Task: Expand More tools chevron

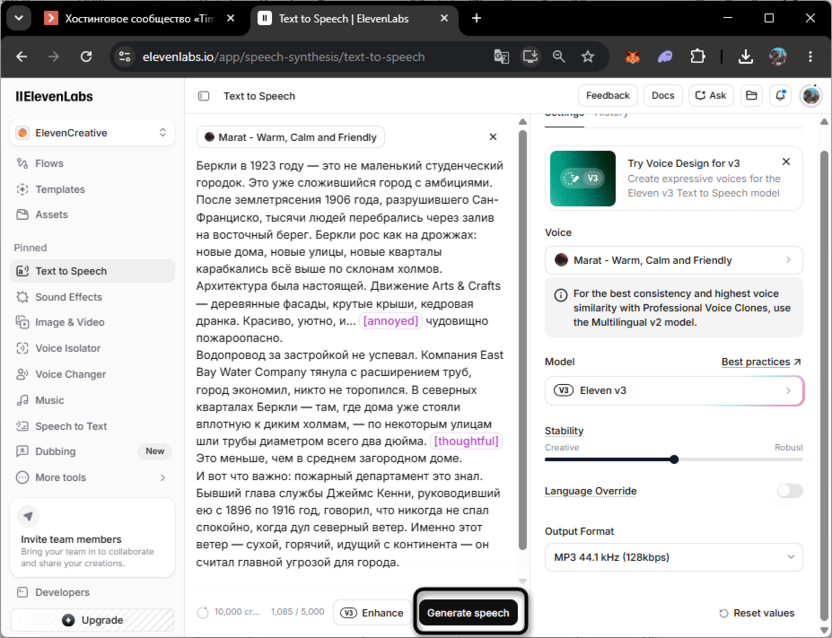Action: click(x=162, y=478)
